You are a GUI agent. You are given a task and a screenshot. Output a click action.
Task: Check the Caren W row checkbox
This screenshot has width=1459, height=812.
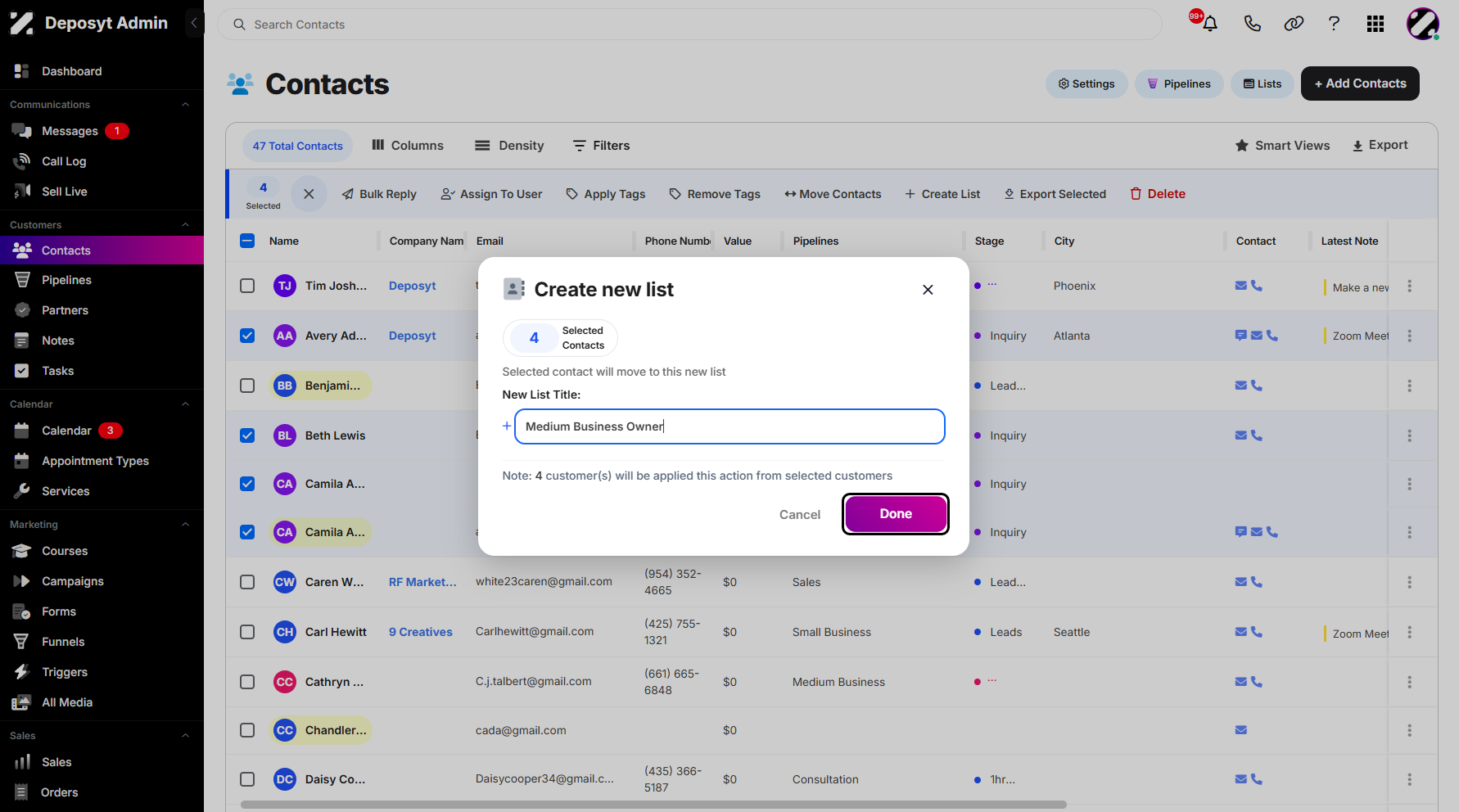[247, 582]
